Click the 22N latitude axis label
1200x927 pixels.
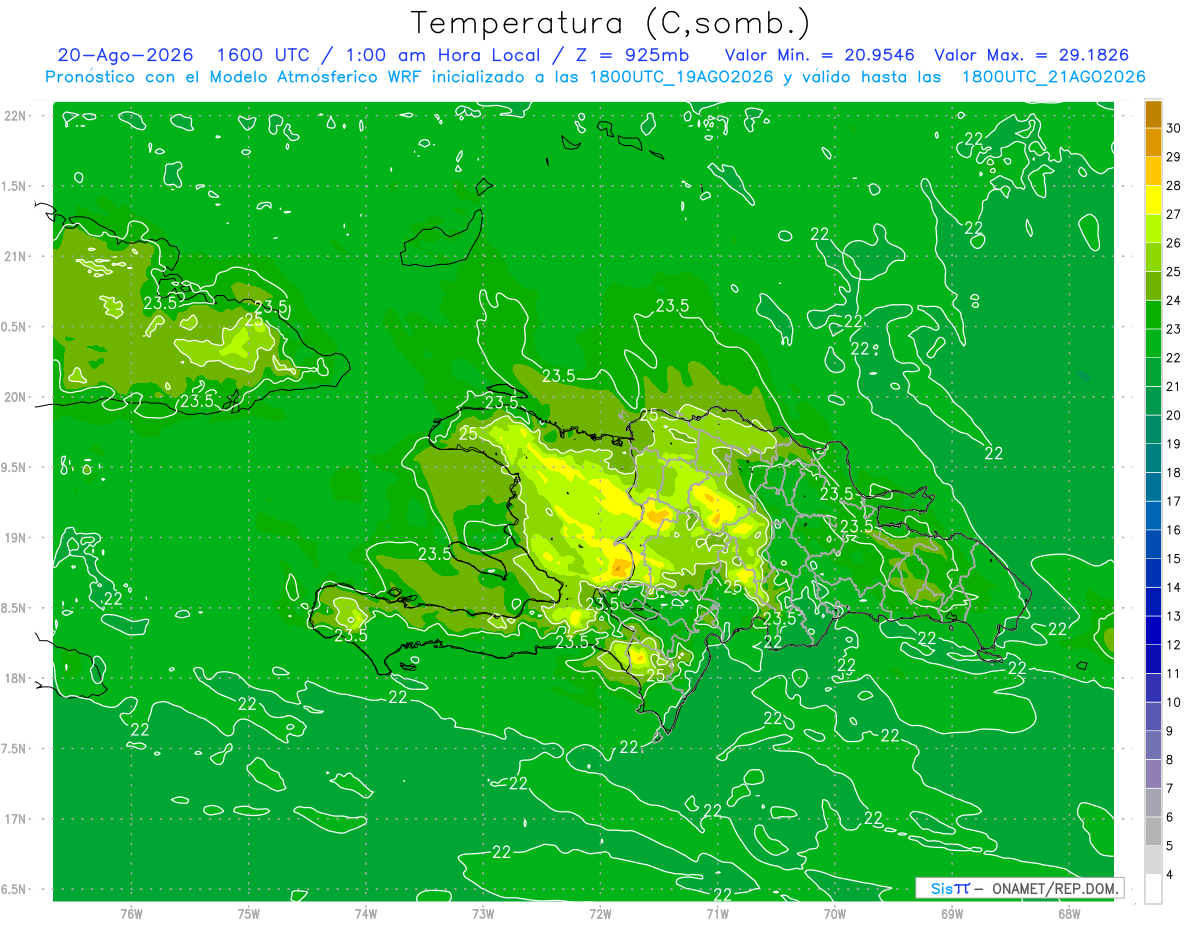[17, 116]
